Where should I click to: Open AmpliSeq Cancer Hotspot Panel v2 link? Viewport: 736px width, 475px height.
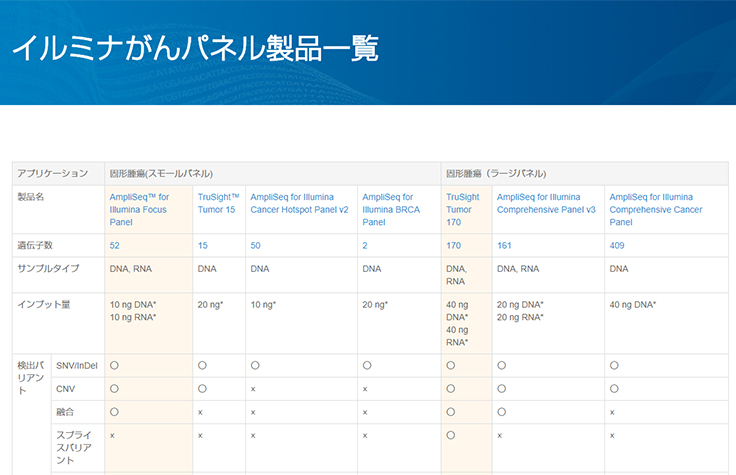pos(299,203)
